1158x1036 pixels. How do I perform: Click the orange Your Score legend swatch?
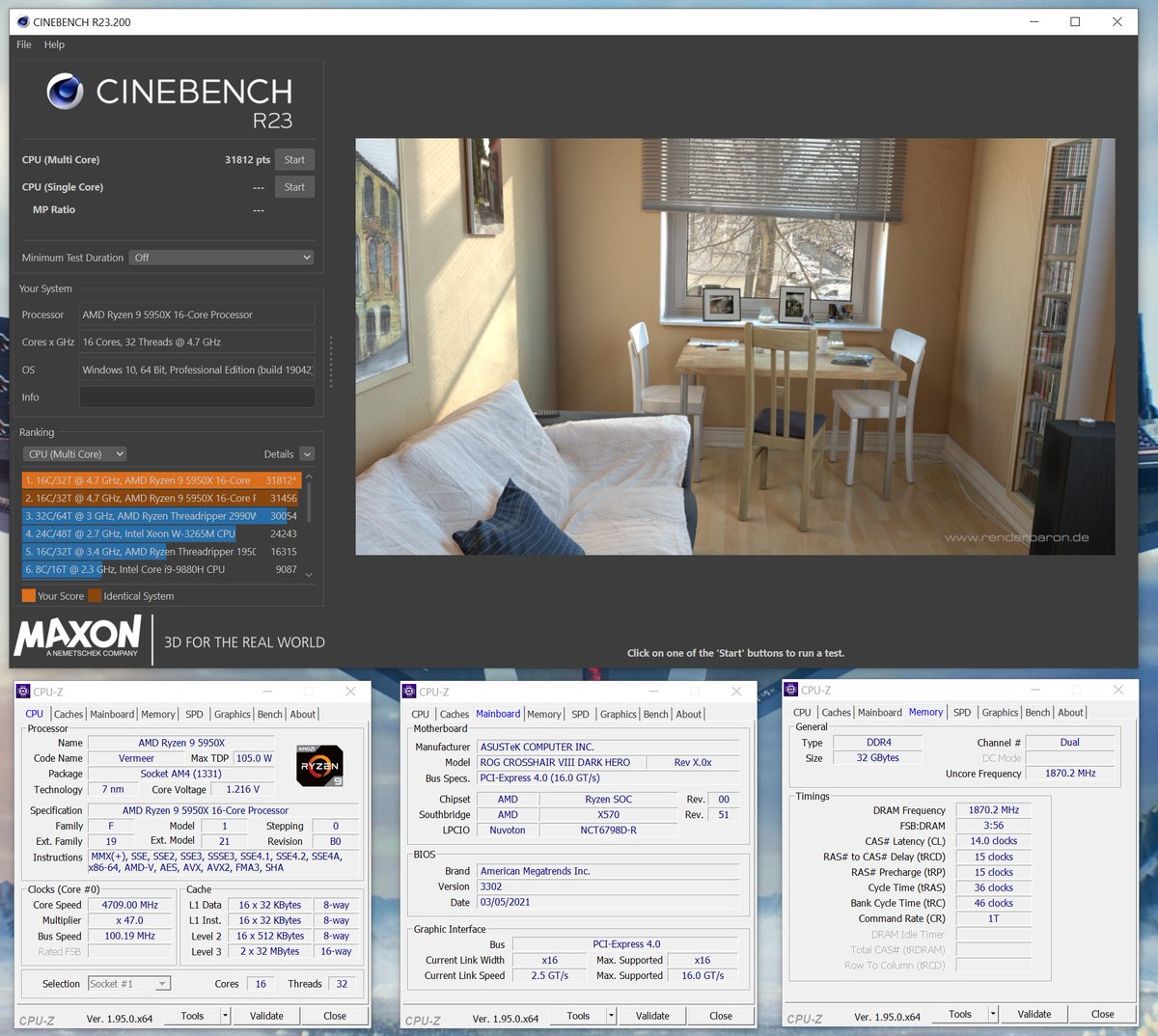[x=29, y=596]
